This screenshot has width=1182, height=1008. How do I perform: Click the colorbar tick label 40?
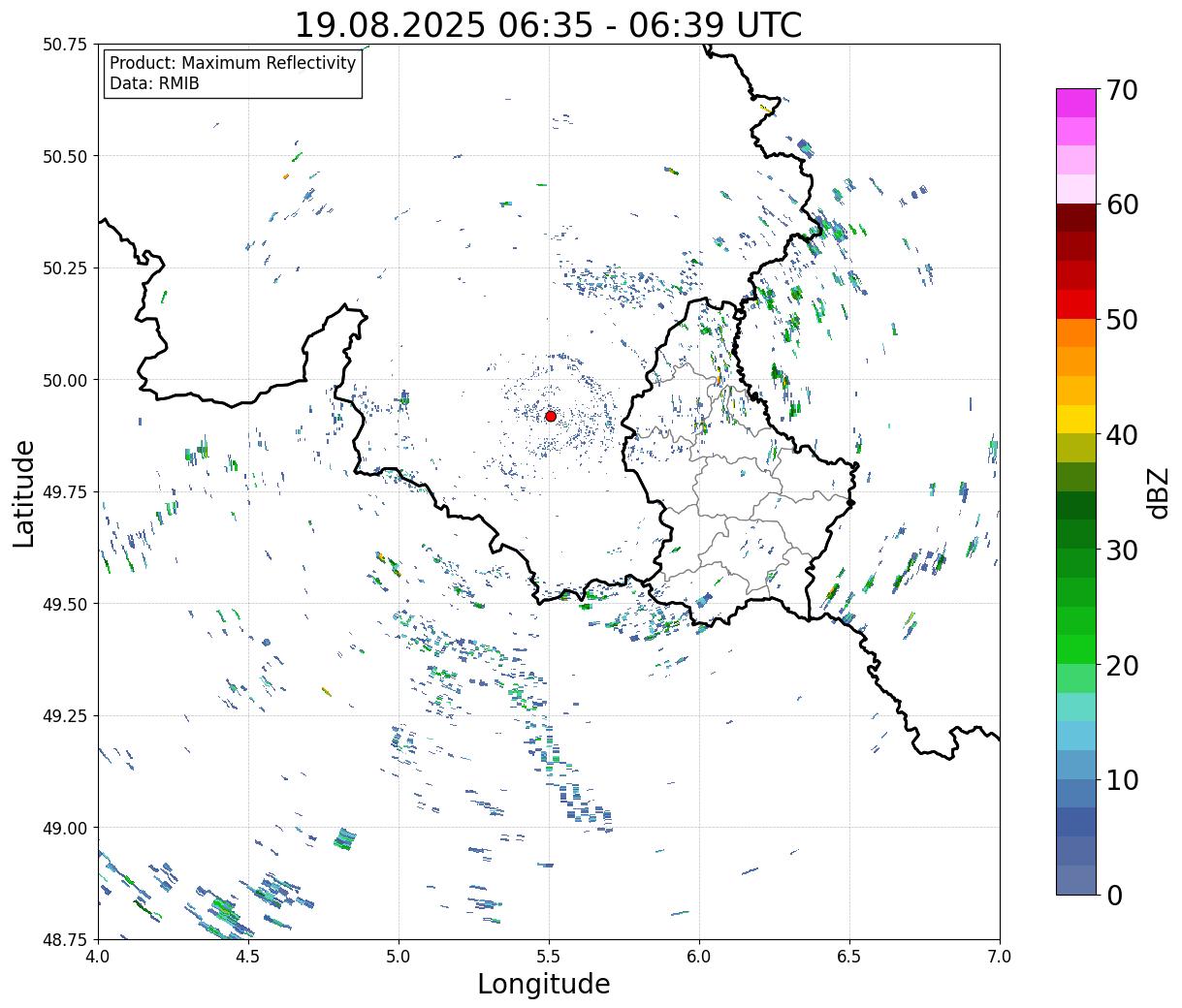coord(1122,434)
